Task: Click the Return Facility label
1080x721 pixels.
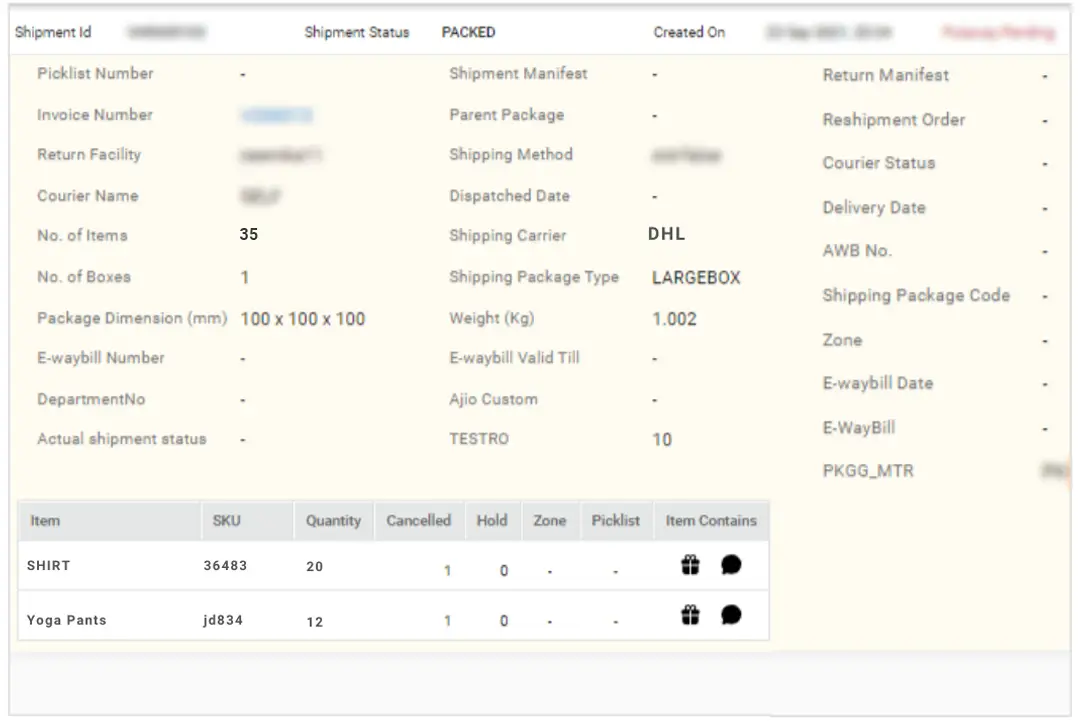Action: click(89, 155)
